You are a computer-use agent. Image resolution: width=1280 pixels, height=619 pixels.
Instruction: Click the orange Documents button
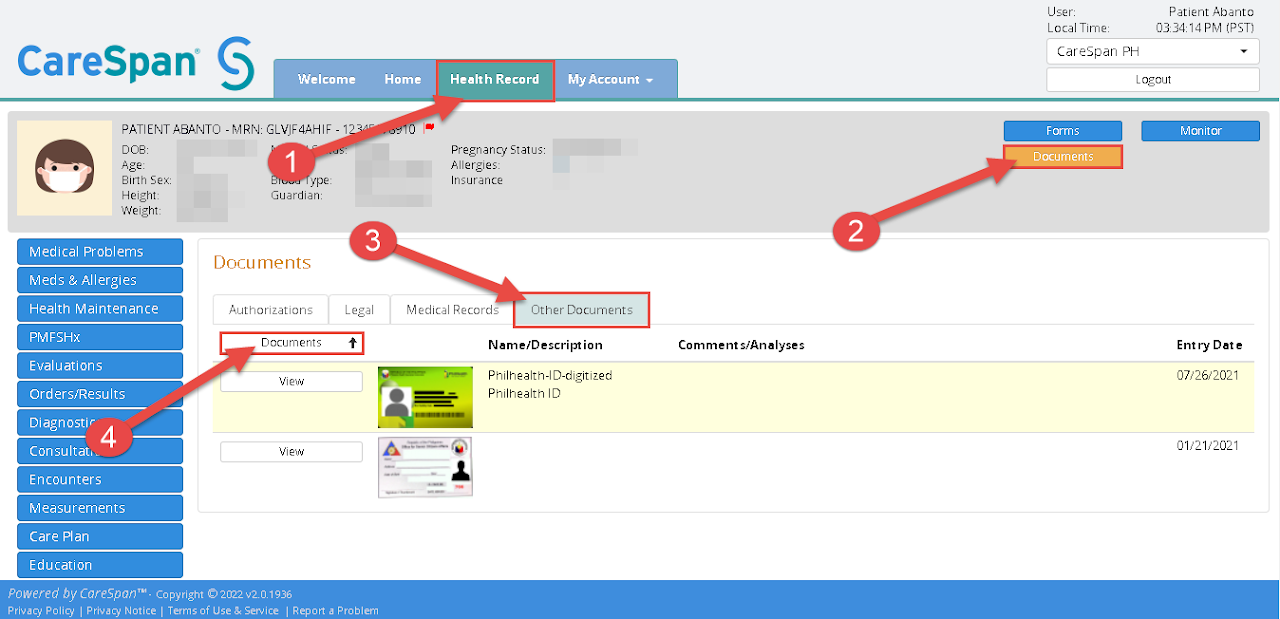(1063, 157)
